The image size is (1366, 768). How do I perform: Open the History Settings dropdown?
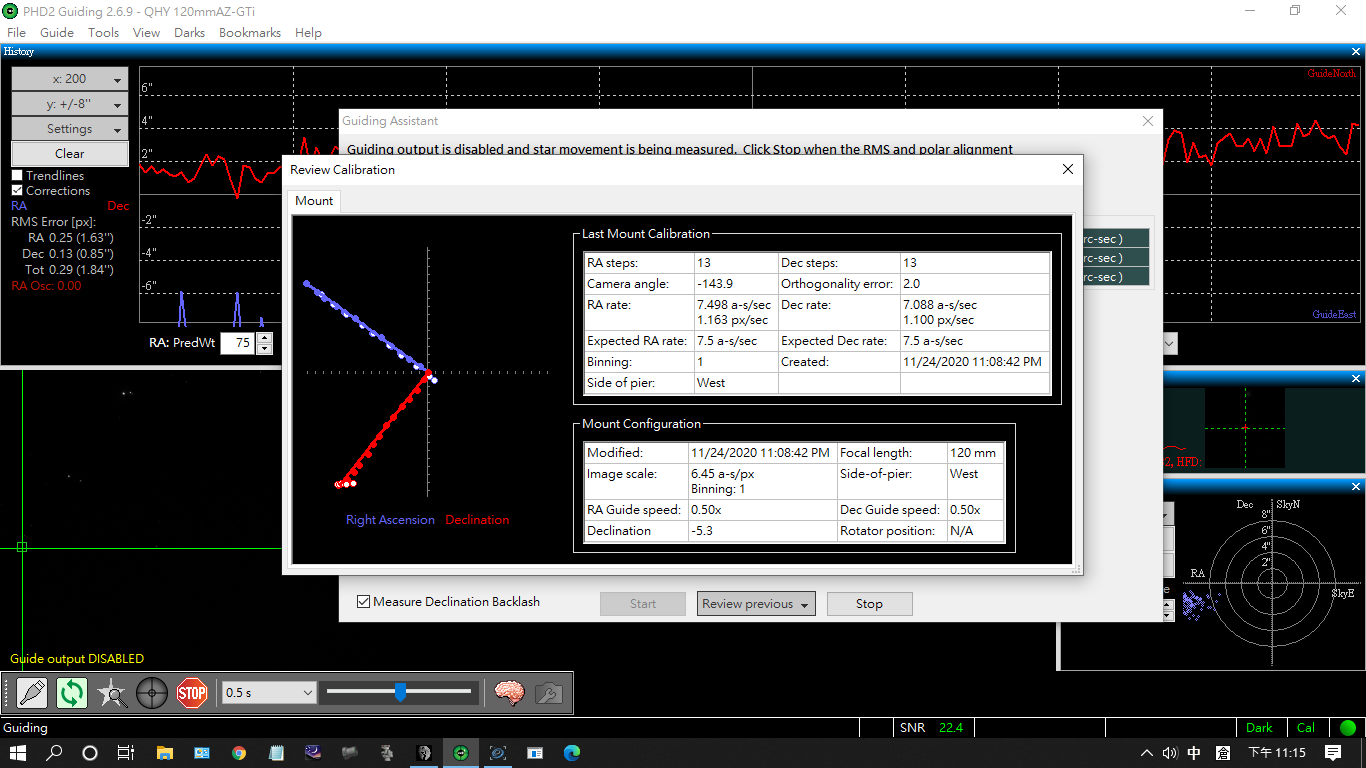coord(70,129)
